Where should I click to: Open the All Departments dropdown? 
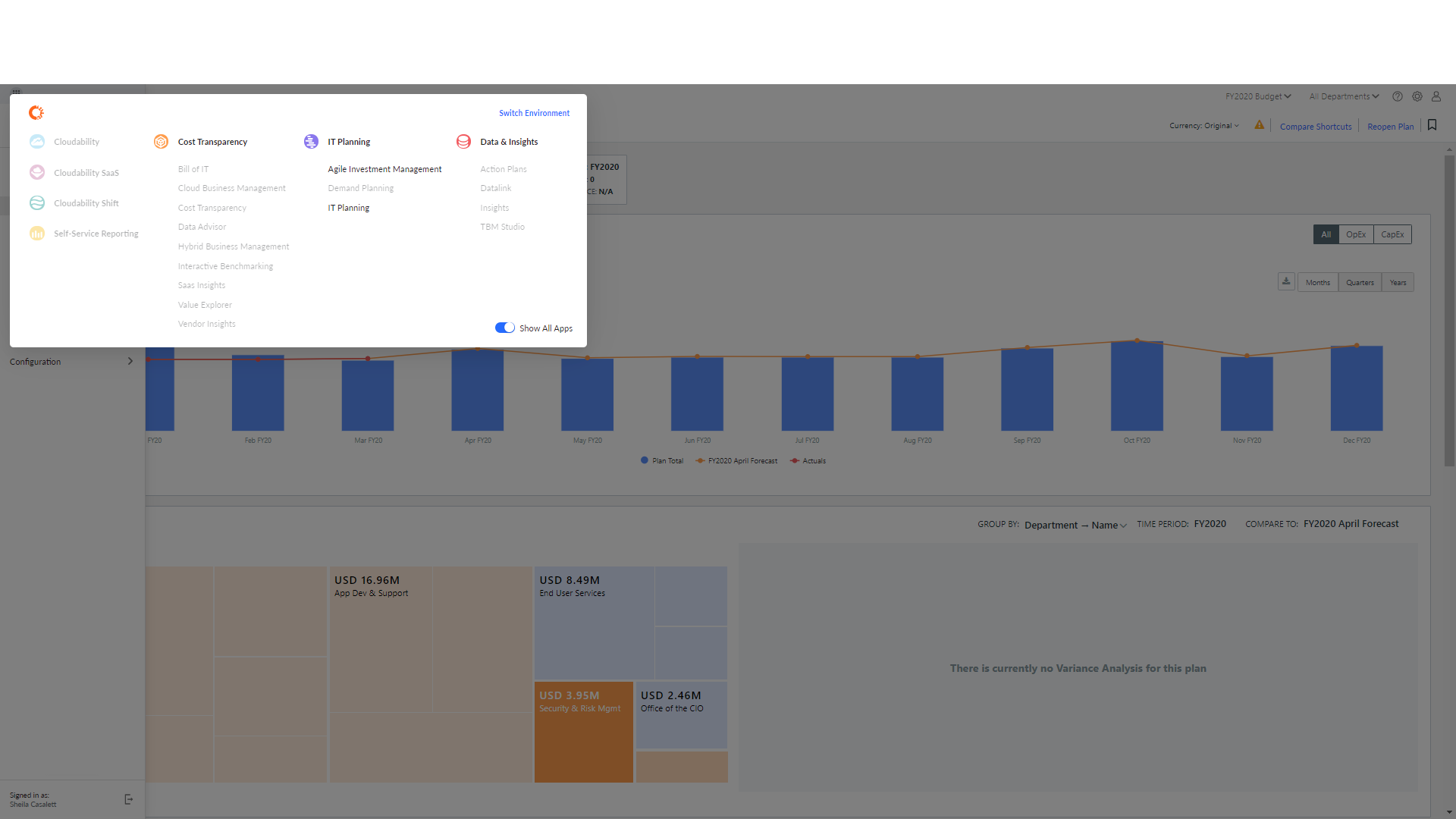click(1344, 96)
